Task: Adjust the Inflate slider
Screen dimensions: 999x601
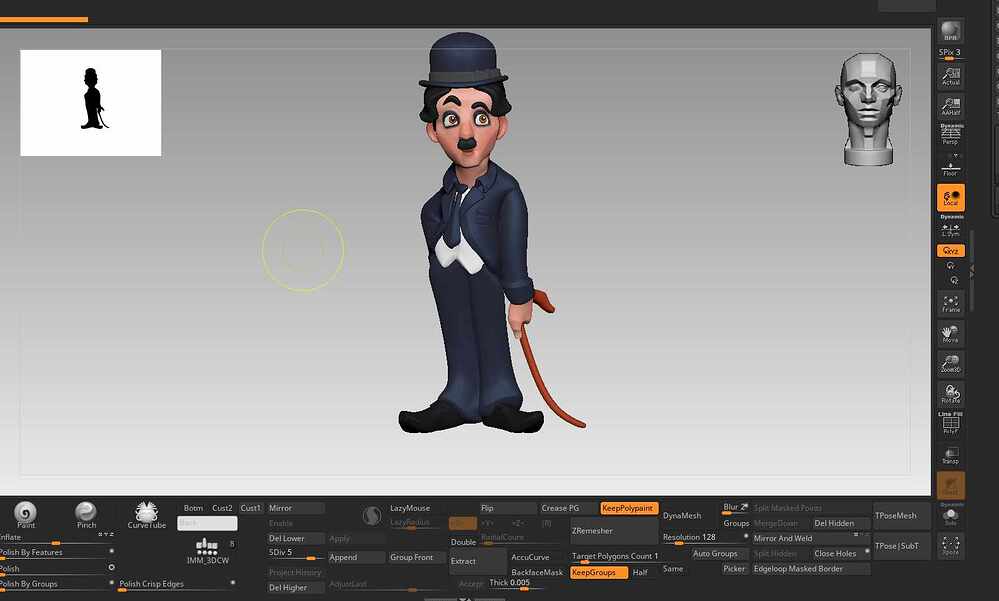Action: tap(57, 539)
